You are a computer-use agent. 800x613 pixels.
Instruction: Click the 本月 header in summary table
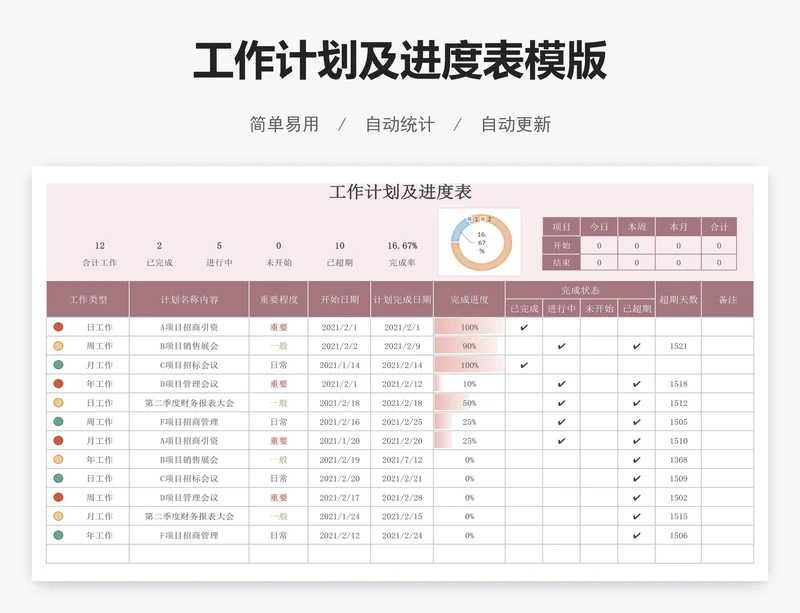(x=678, y=227)
